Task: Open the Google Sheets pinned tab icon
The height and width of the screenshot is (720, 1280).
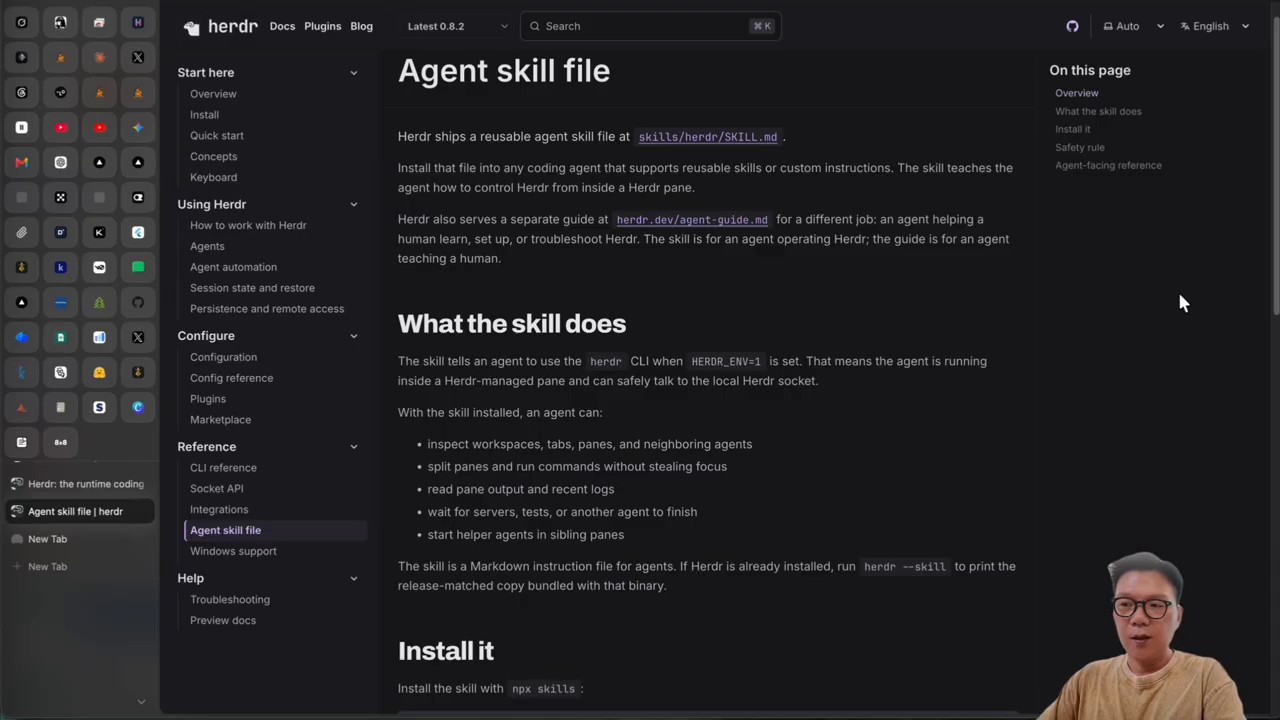Action: [61, 337]
